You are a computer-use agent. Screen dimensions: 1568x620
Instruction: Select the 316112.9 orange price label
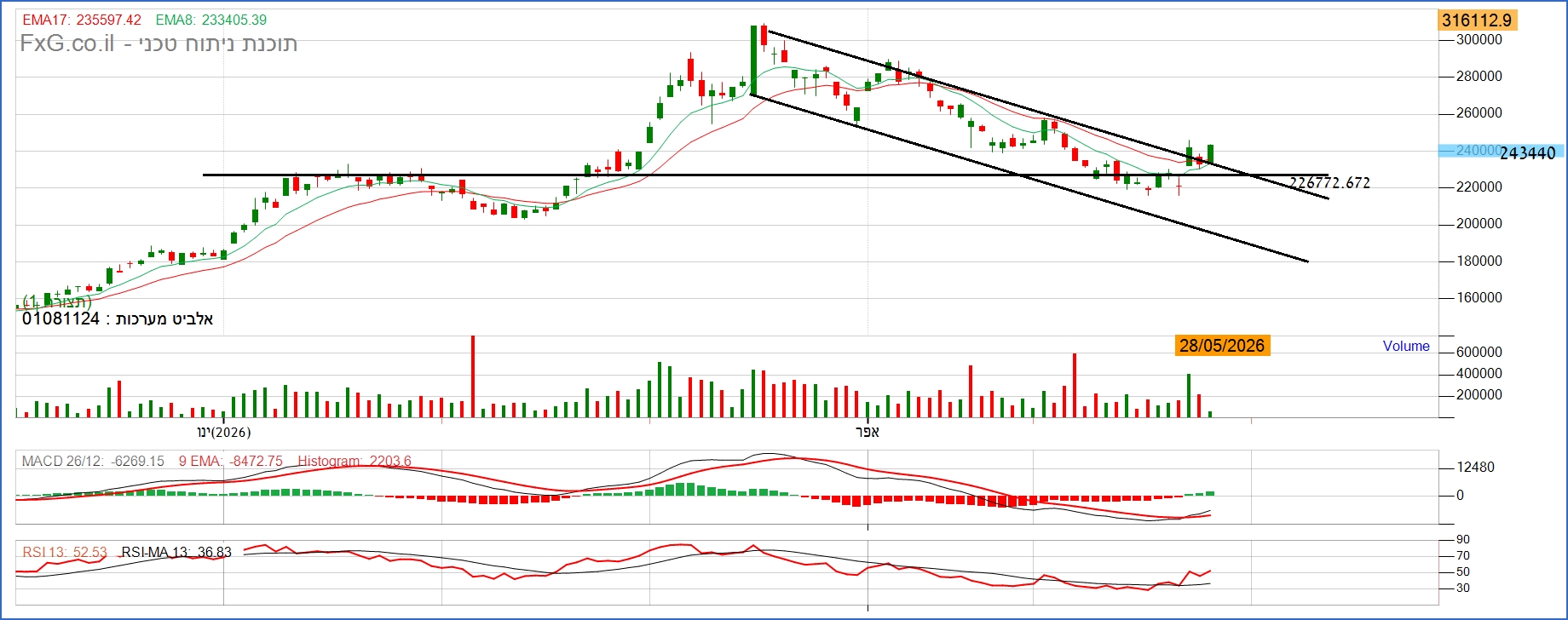1476,20
